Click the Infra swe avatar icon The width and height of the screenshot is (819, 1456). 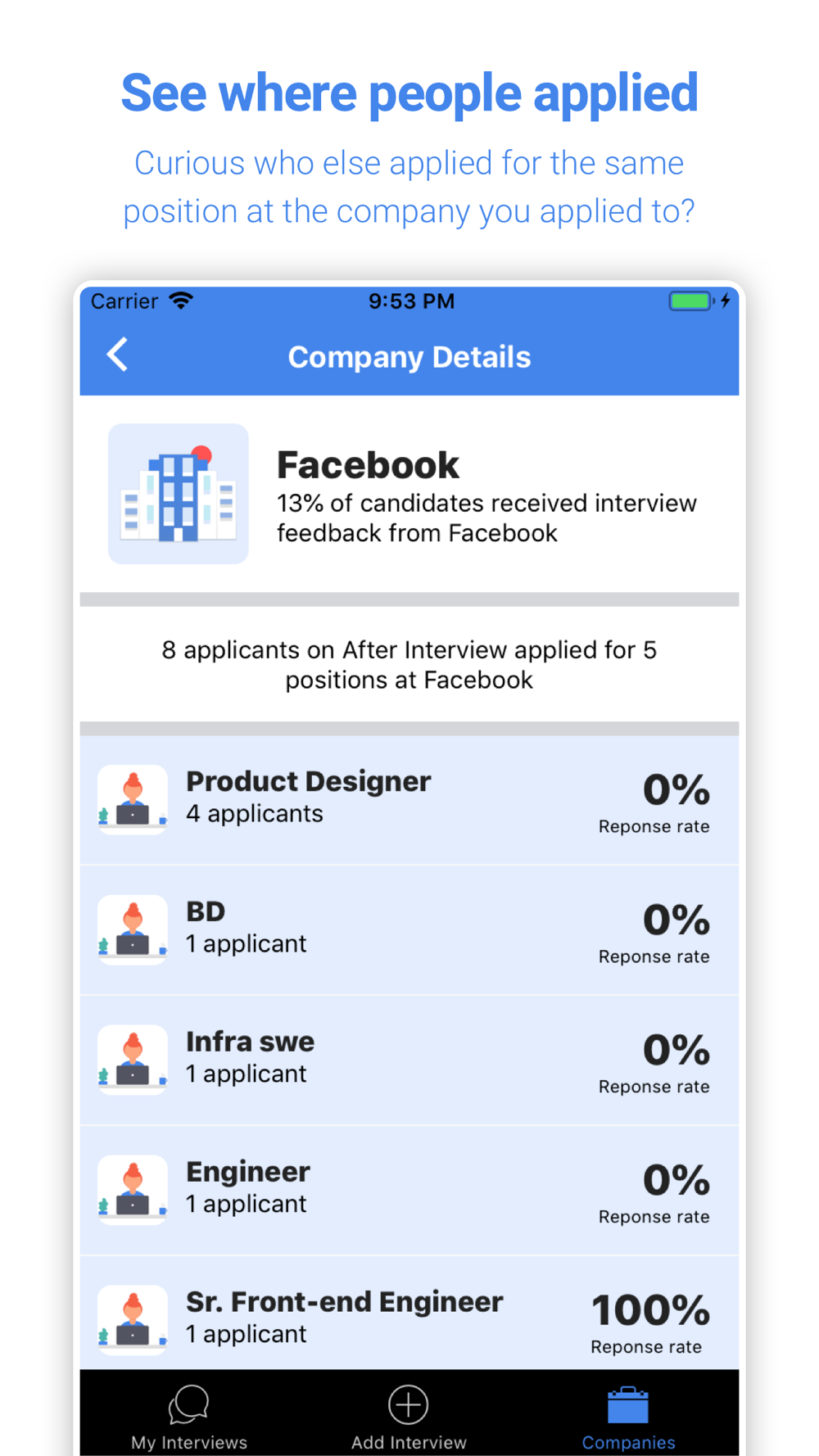click(x=133, y=1060)
